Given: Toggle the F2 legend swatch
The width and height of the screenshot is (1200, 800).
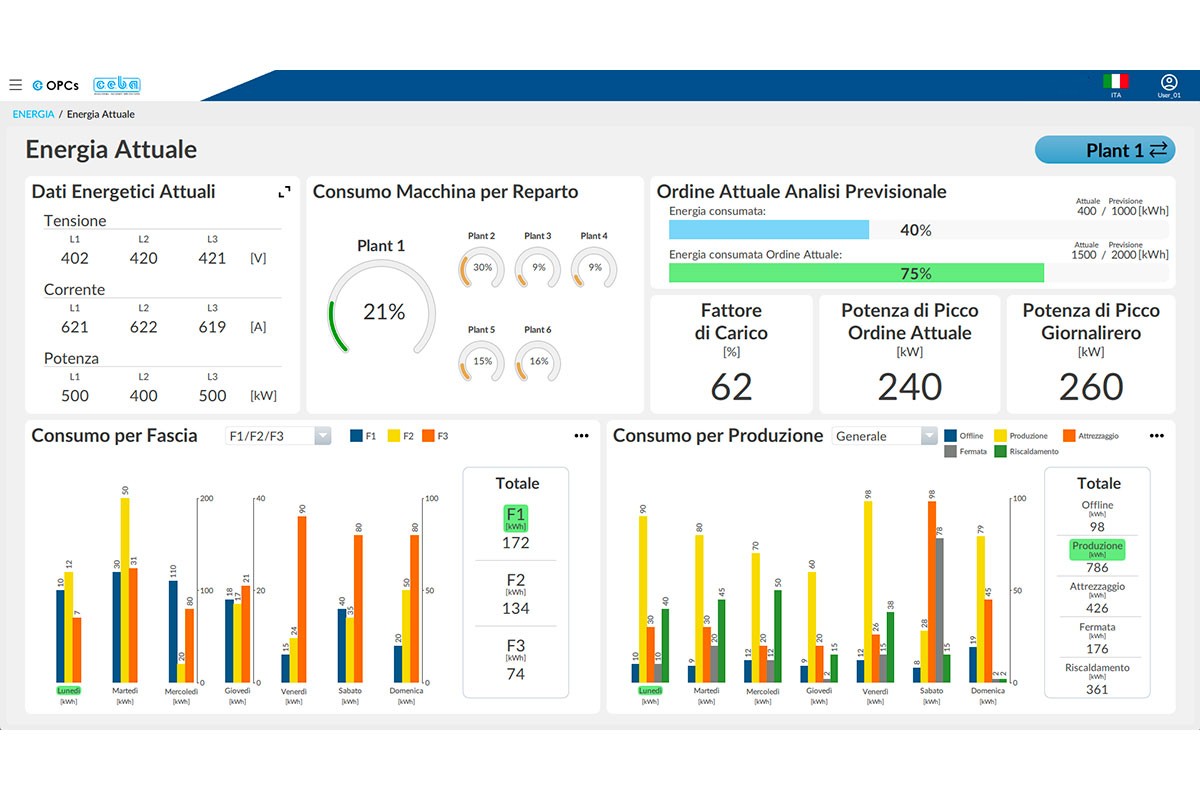Looking at the screenshot, I should [x=394, y=436].
